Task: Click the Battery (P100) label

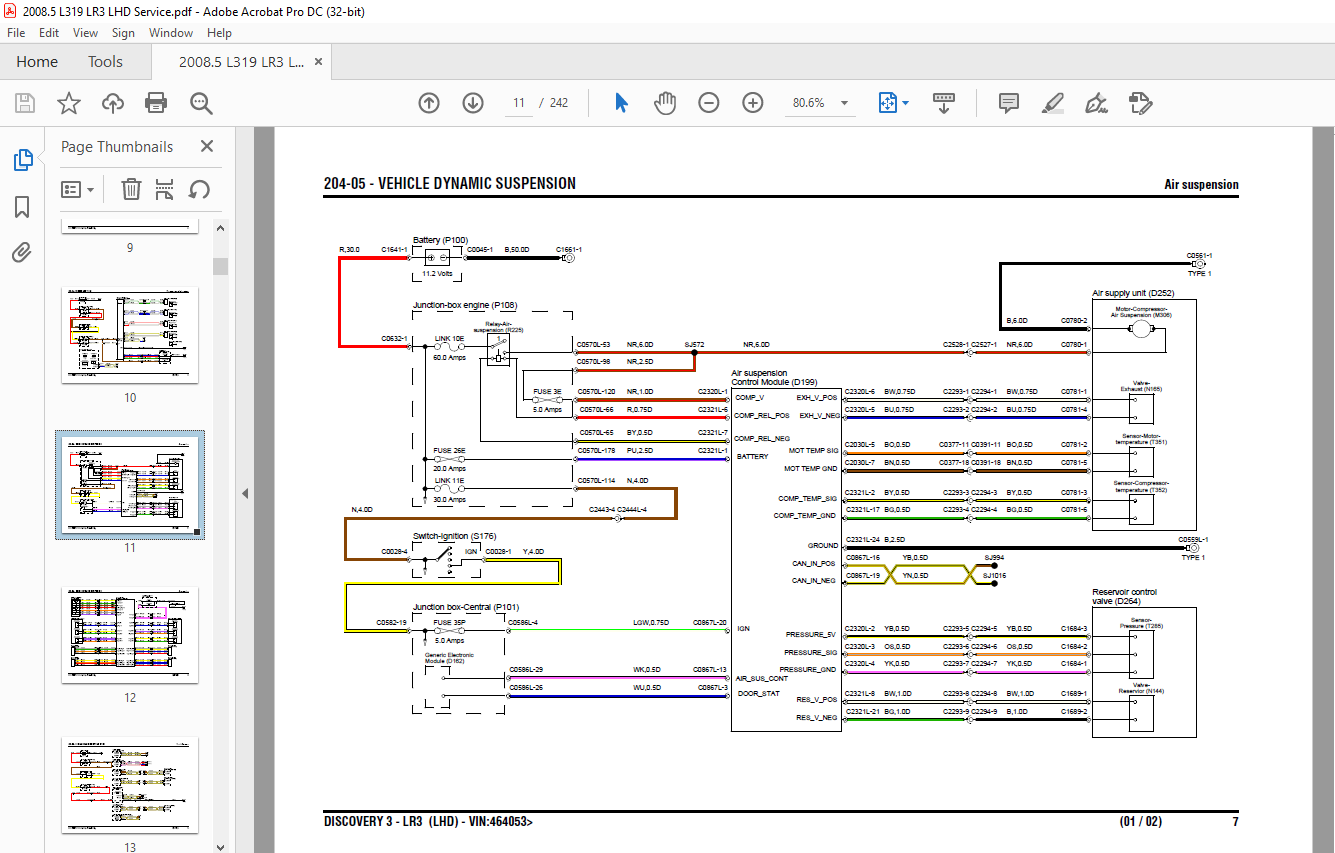Action: pos(440,240)
